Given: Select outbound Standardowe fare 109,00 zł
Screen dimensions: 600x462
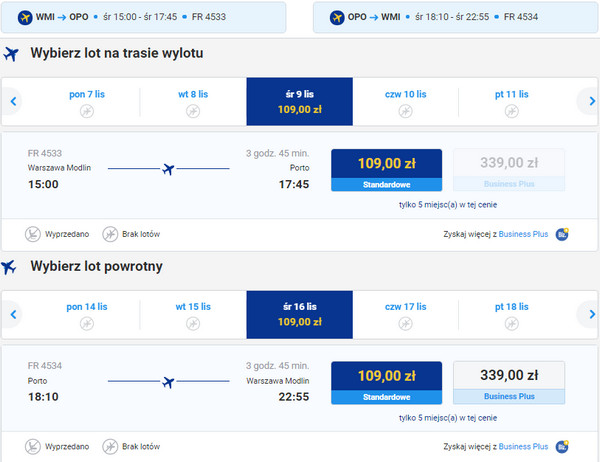Looking at the screenshot, I should [x=386, y=170].
